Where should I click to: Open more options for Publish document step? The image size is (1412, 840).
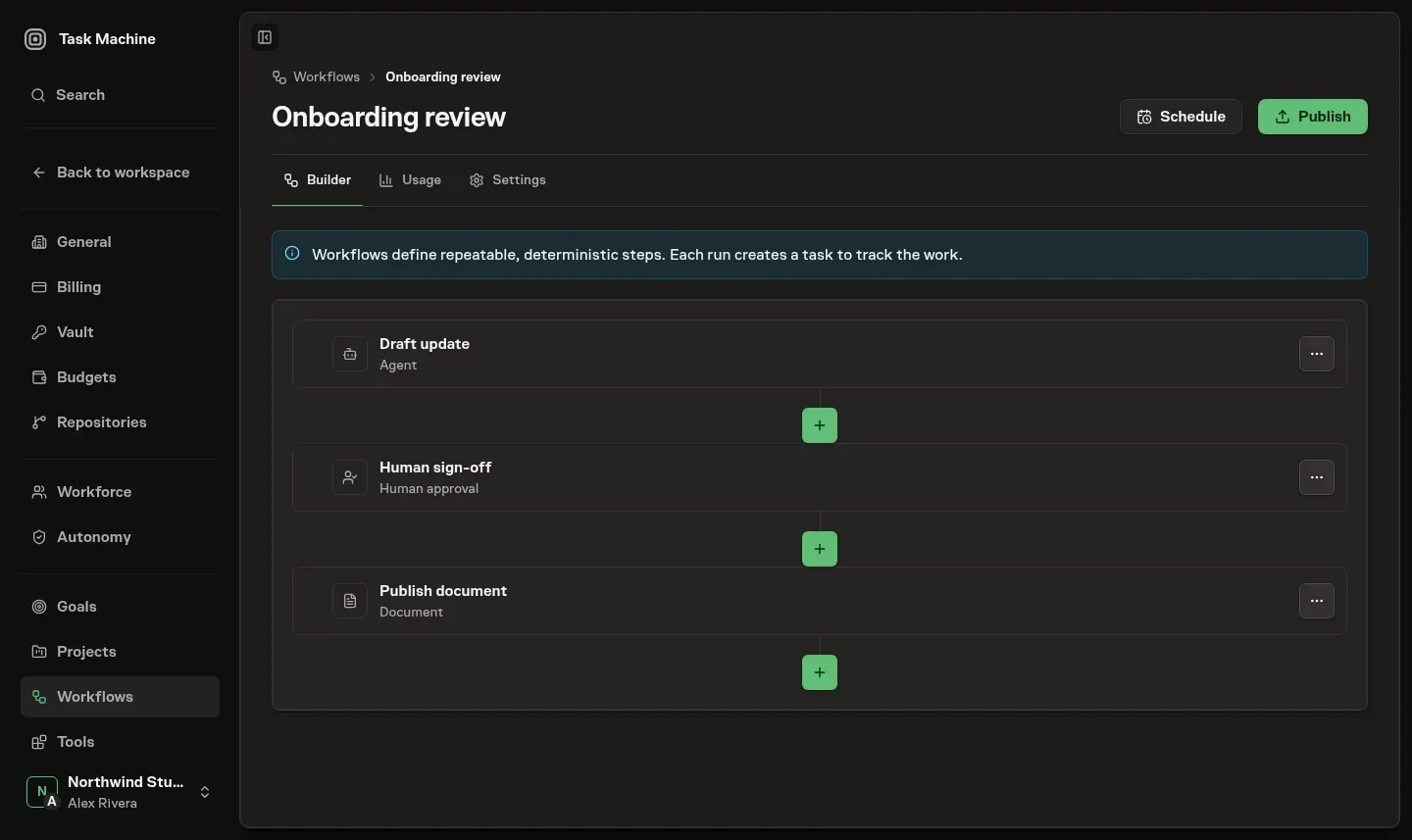click(1317, 601)
